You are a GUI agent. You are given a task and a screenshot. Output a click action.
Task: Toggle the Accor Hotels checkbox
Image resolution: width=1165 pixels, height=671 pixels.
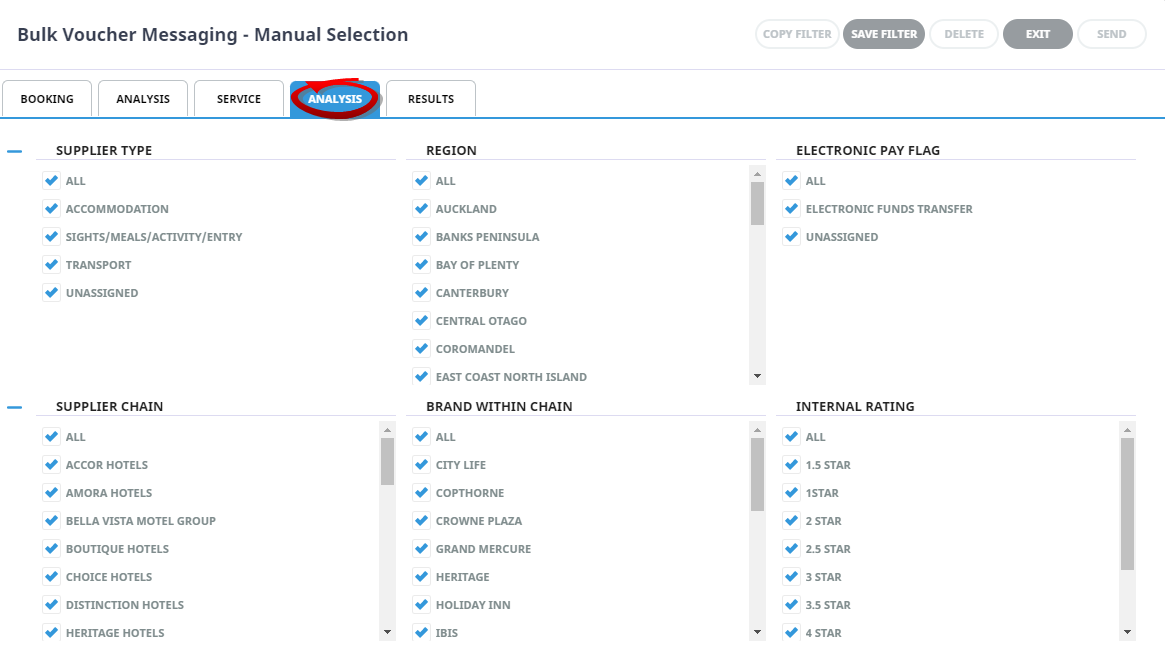(x=51, y=465)
